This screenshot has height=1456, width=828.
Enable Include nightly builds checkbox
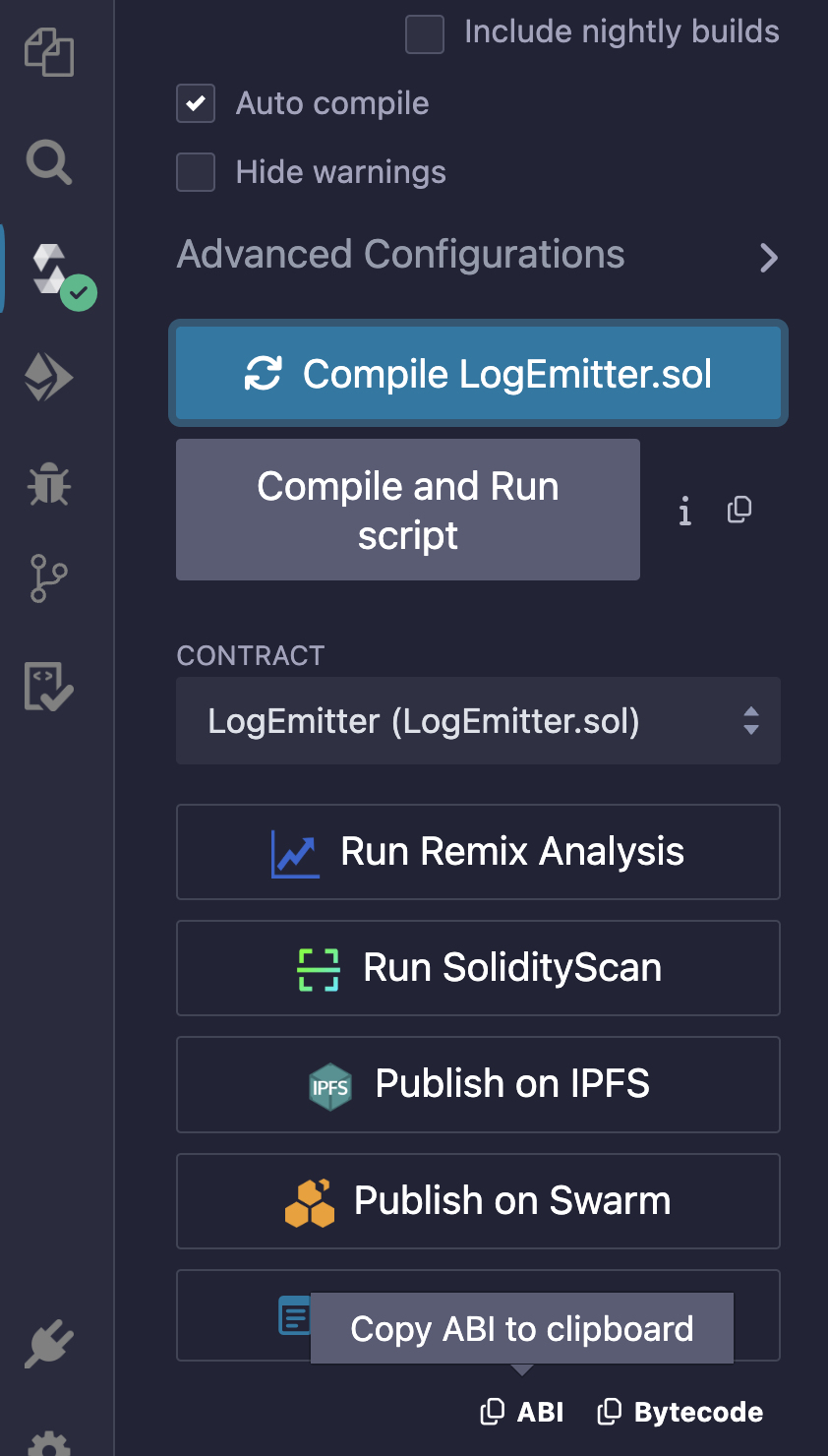[425, 33]
